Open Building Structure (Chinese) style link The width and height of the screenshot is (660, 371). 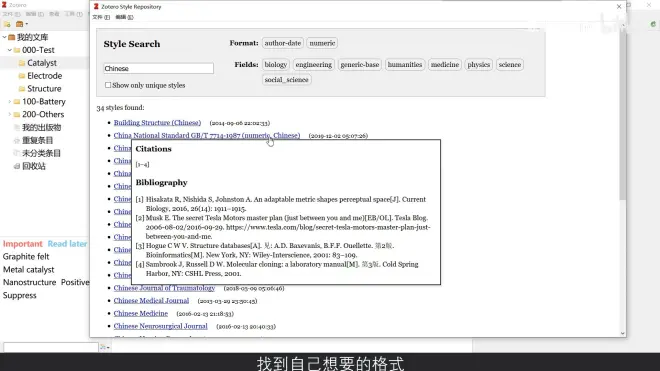(157, 123)
